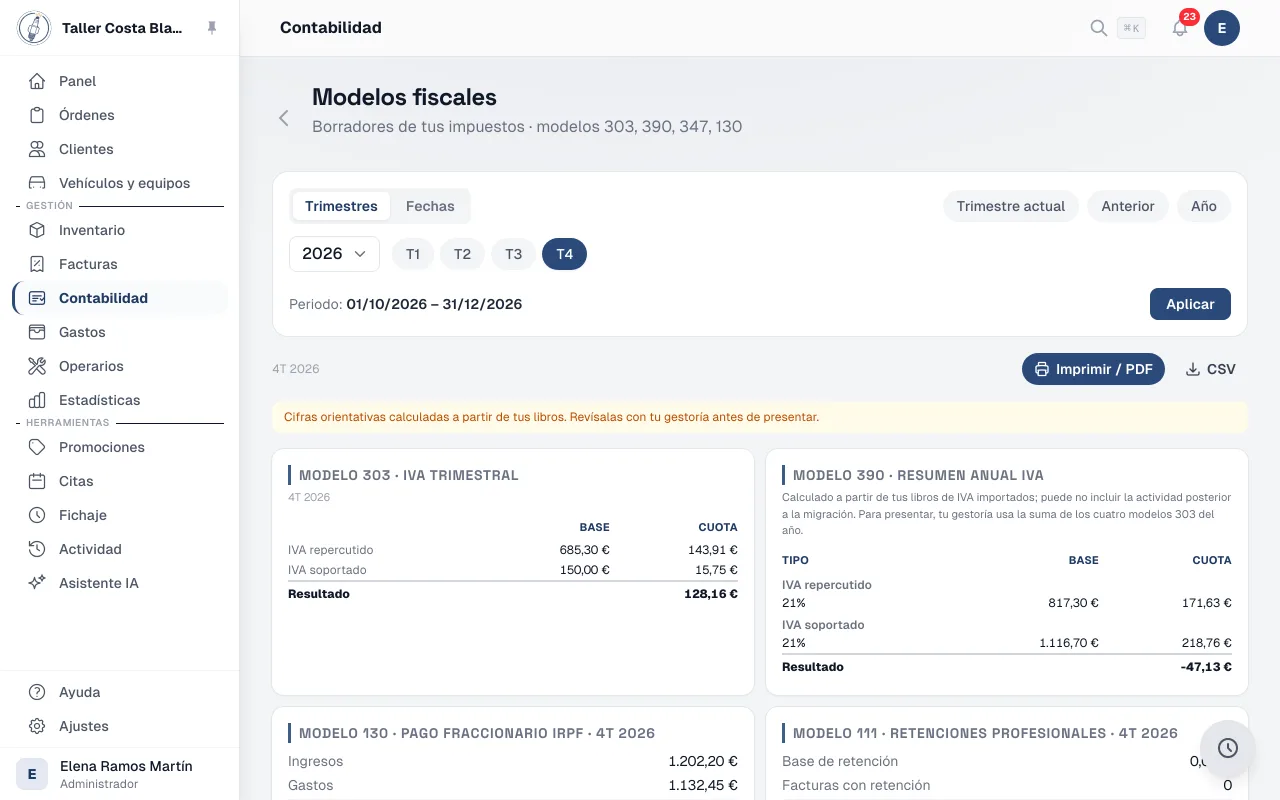
Task: Select quarter T1
Action: pyautogui.click(x=413, y=254)
